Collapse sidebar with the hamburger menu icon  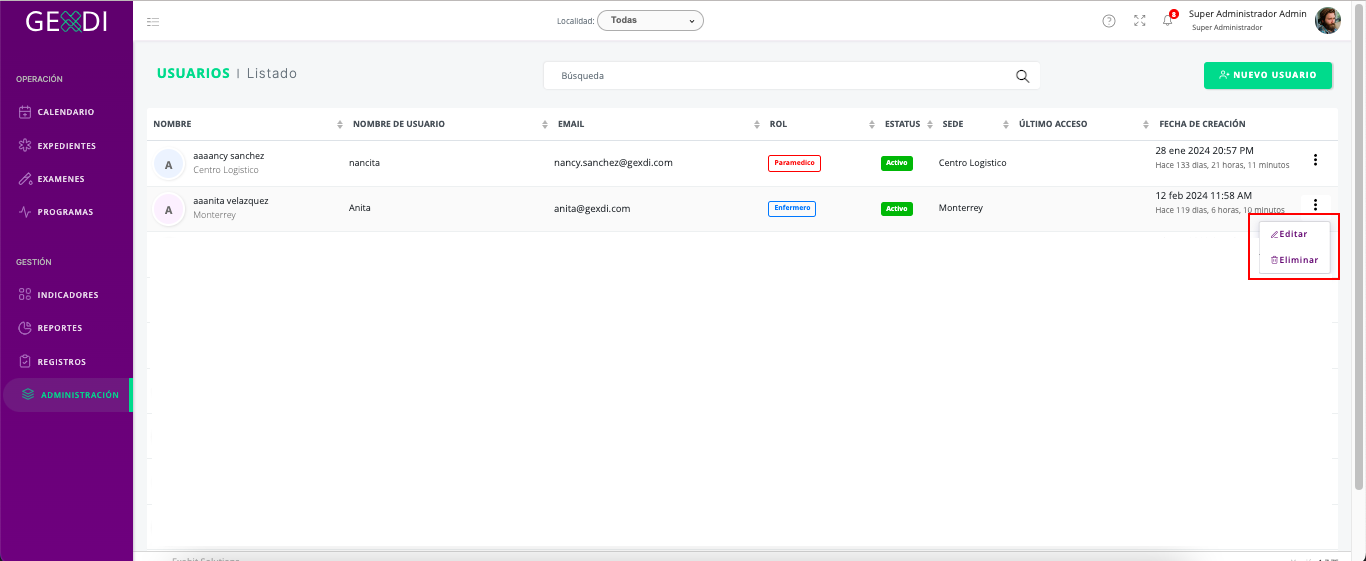pyautogui.click(x=153, y=21)
